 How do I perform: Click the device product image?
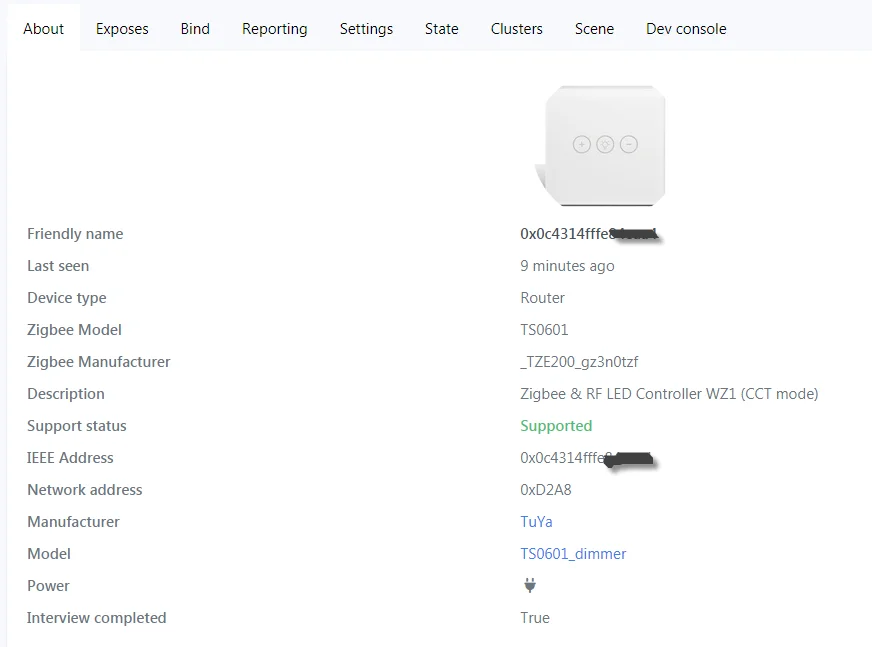tap(603, 144)
